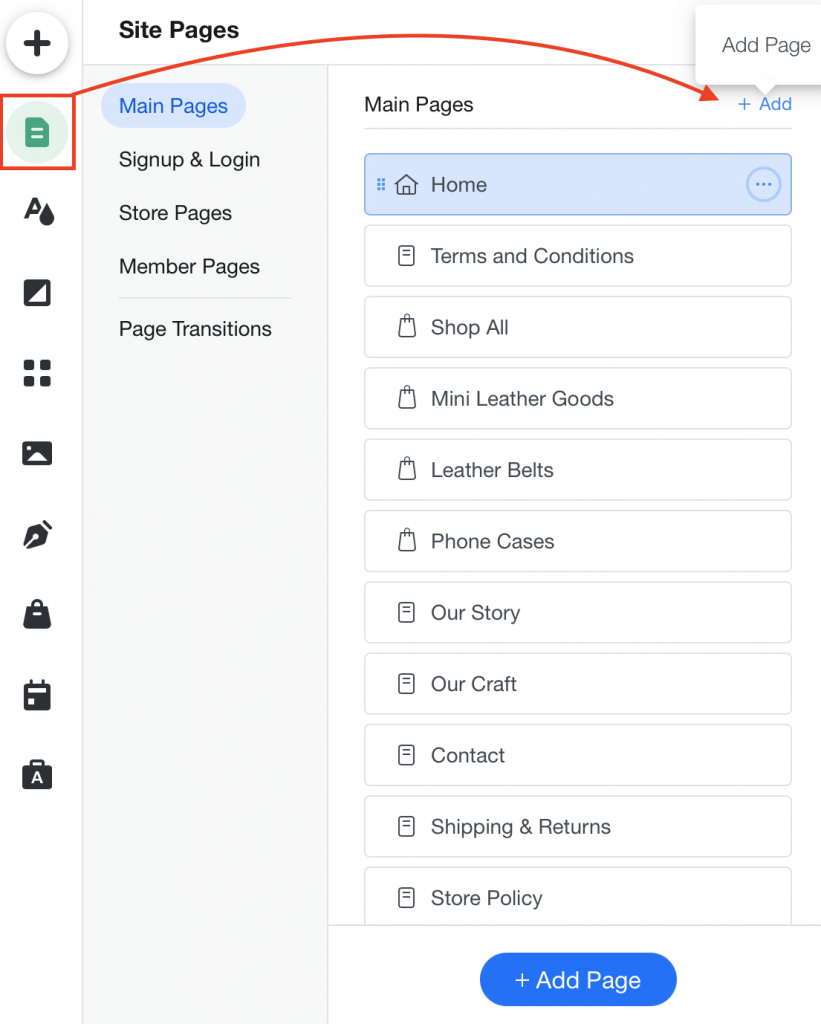Open the App Market briefcase icon
The image size is (821, 1024).
(37, 773)
